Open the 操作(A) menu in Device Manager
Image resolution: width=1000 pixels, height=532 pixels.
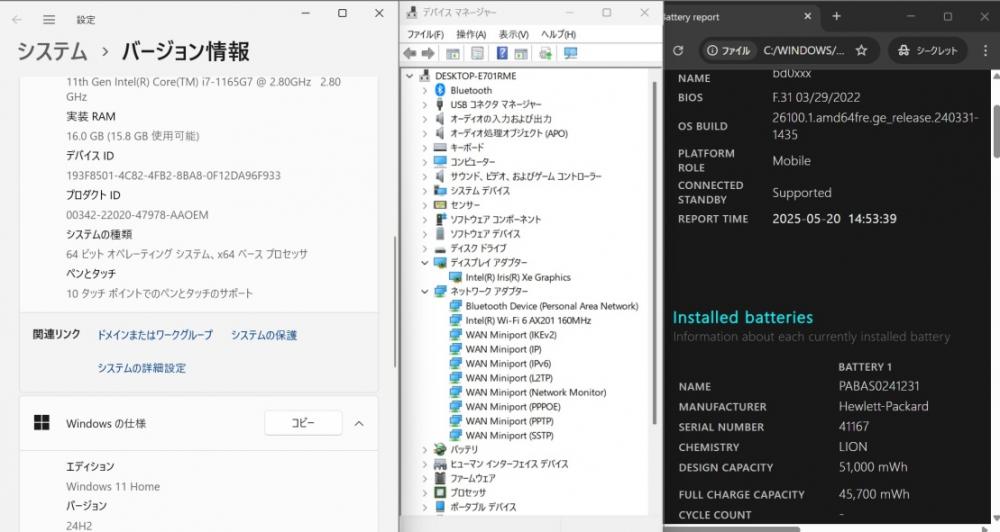coord(471,34)
